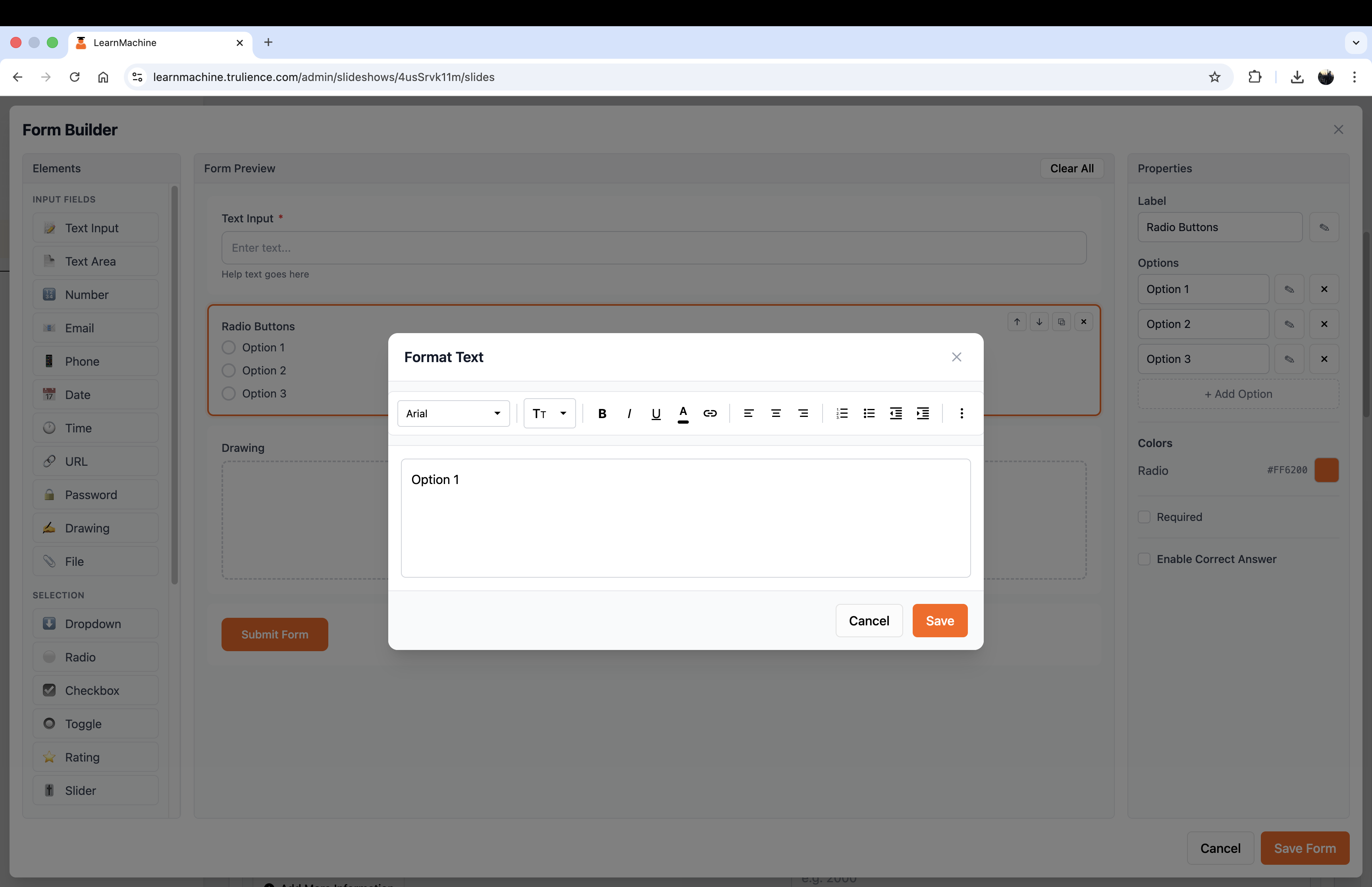
Task: Save the formatted text
Action: (x=939, y=621)
